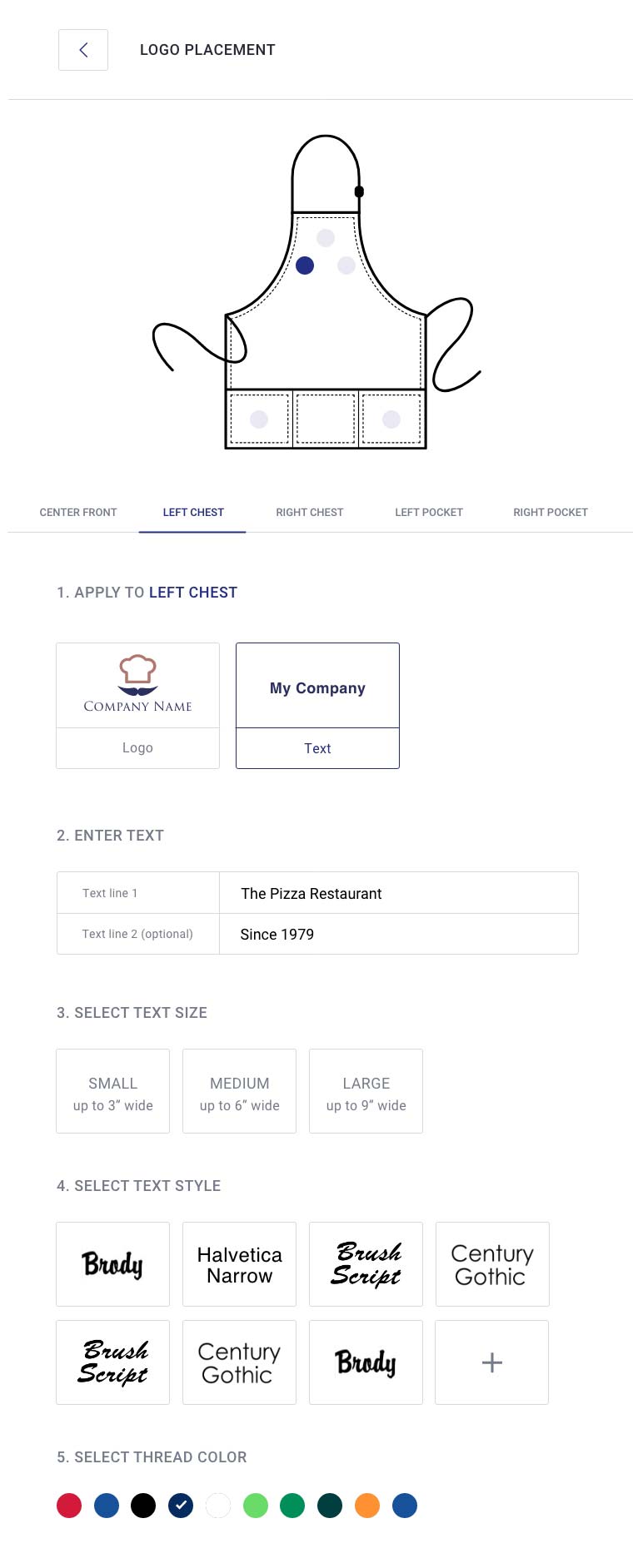633x1568 pixels.
Task: Click the right pocket dot on apron
Action: click(391, 419)
